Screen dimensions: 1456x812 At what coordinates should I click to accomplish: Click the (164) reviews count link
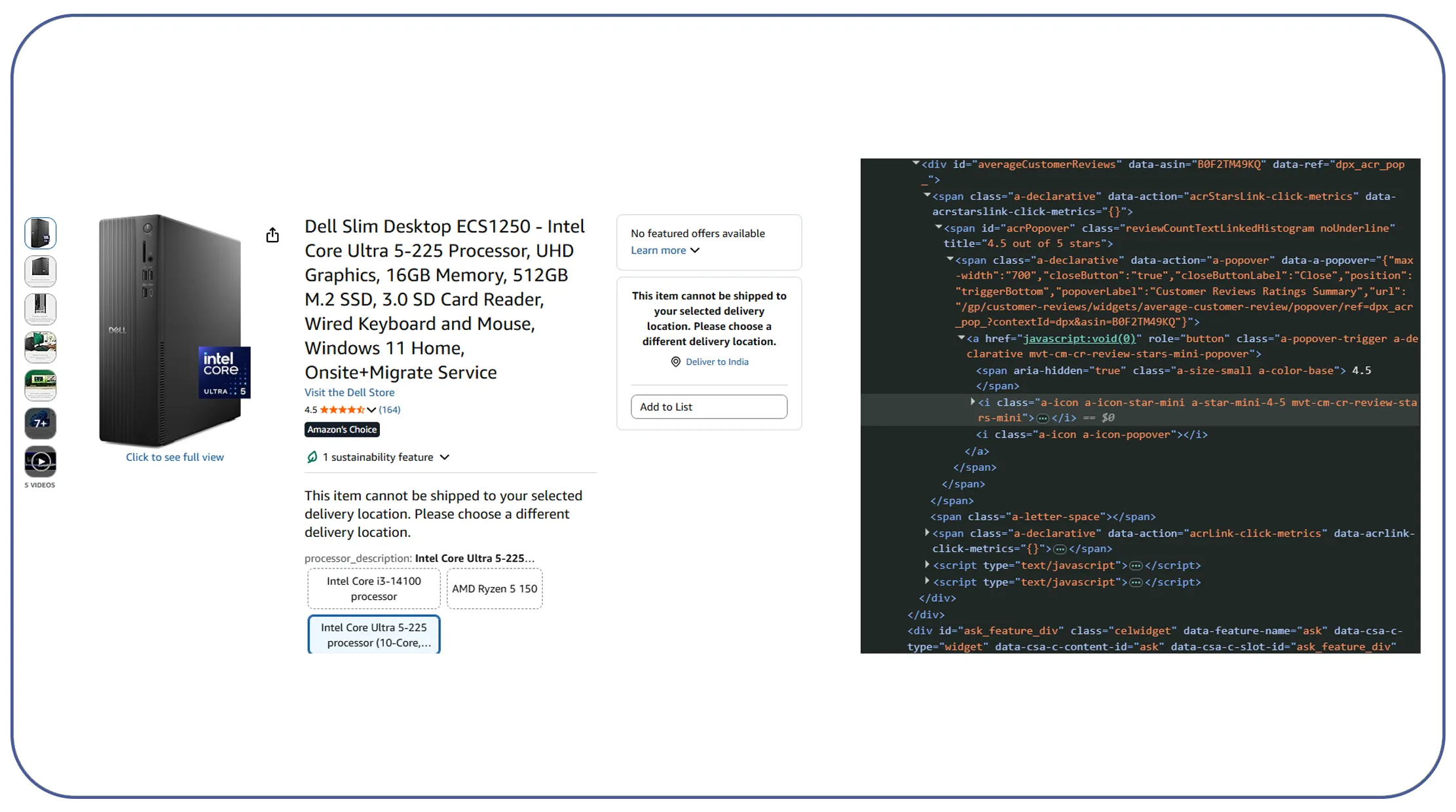[x=390, y=410]
